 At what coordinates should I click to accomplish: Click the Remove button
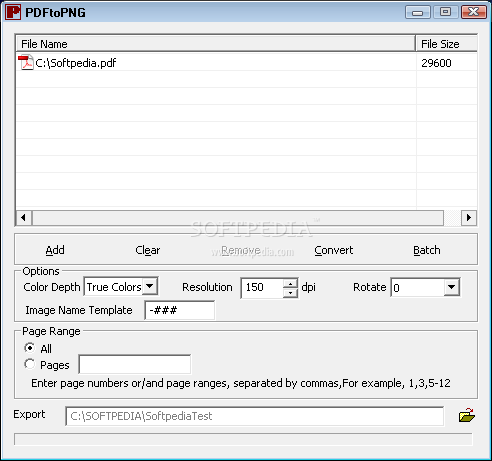[241, 250]
